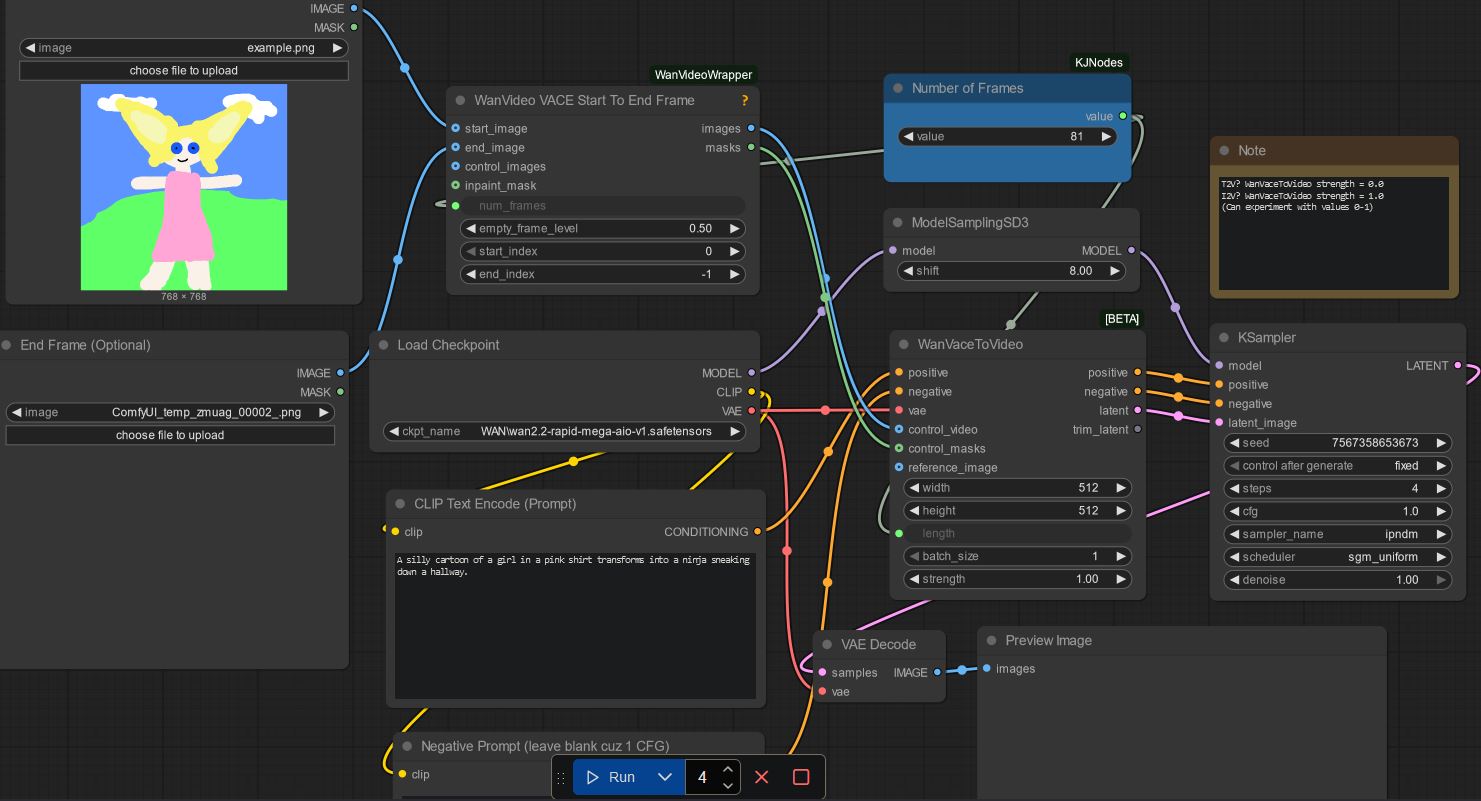The height and width of the screenshot is (801, 1481).
Task: Collapse the CLIP Text Encode (Prompt) node
Action: click(x=400, y=503)
